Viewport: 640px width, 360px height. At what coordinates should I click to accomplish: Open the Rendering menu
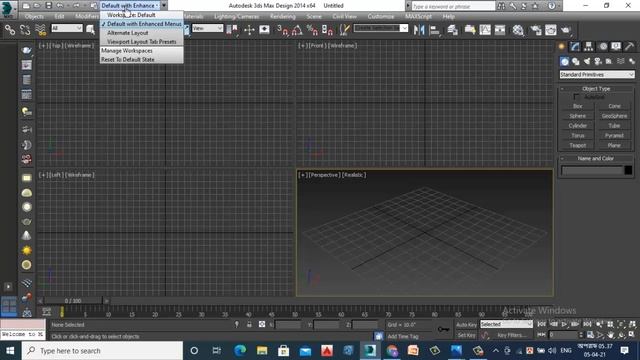(282, 16)
